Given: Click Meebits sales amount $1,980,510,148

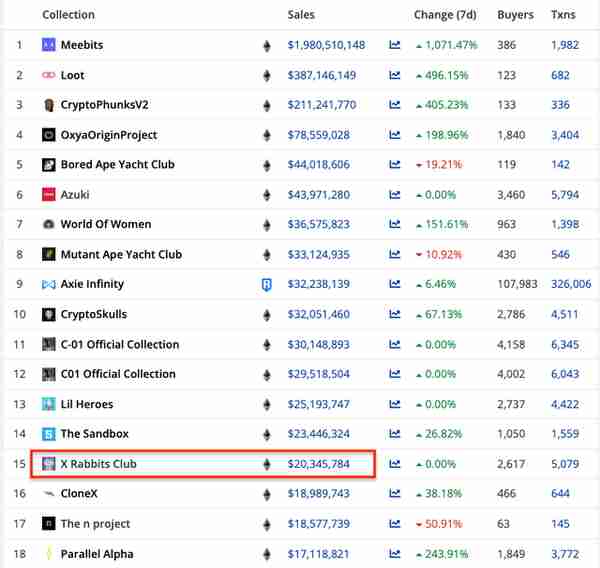Looking at the screenshot, I should [326, 45].
